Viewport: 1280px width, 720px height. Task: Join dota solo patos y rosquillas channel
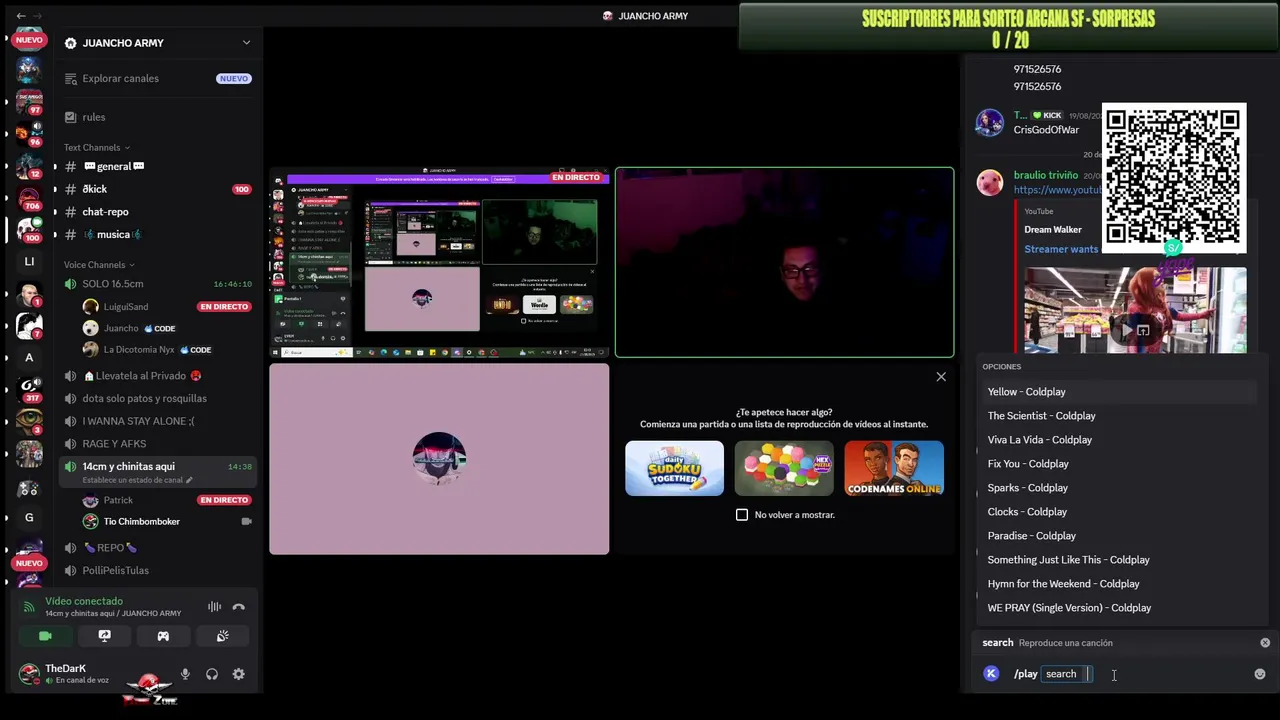158,398
